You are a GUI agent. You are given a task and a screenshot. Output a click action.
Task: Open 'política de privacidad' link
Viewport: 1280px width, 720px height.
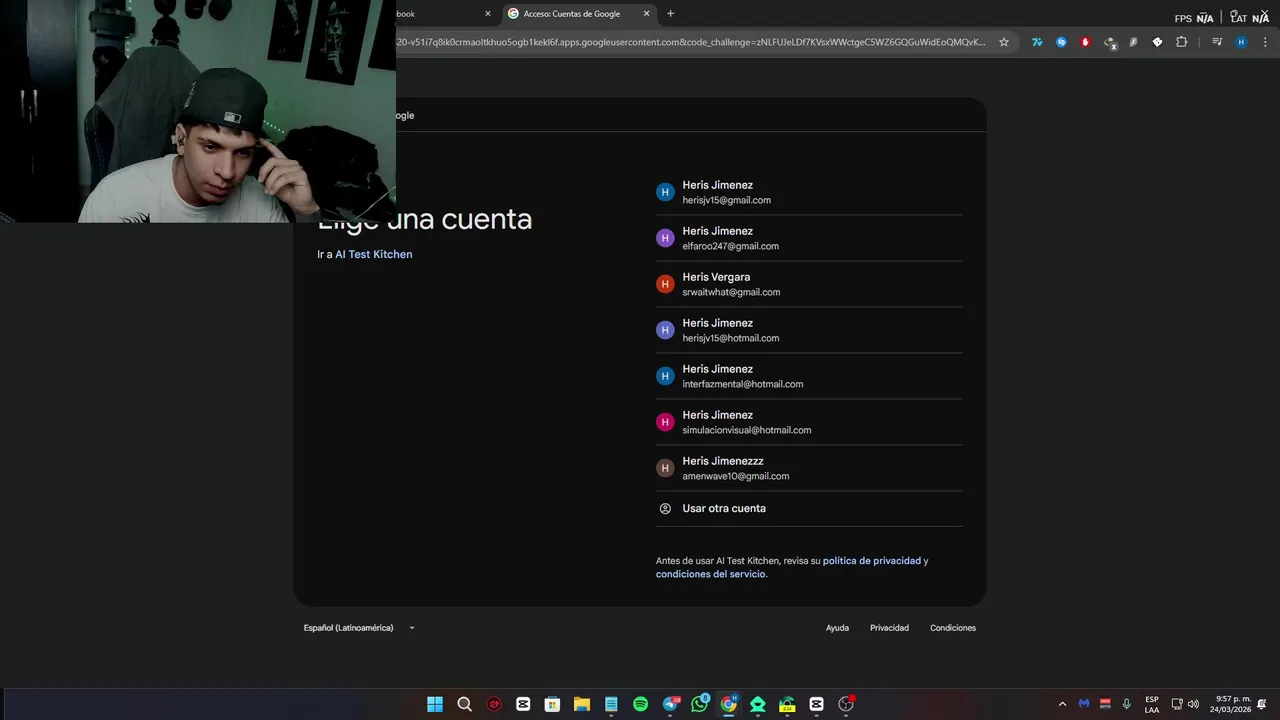coord(872,561)
